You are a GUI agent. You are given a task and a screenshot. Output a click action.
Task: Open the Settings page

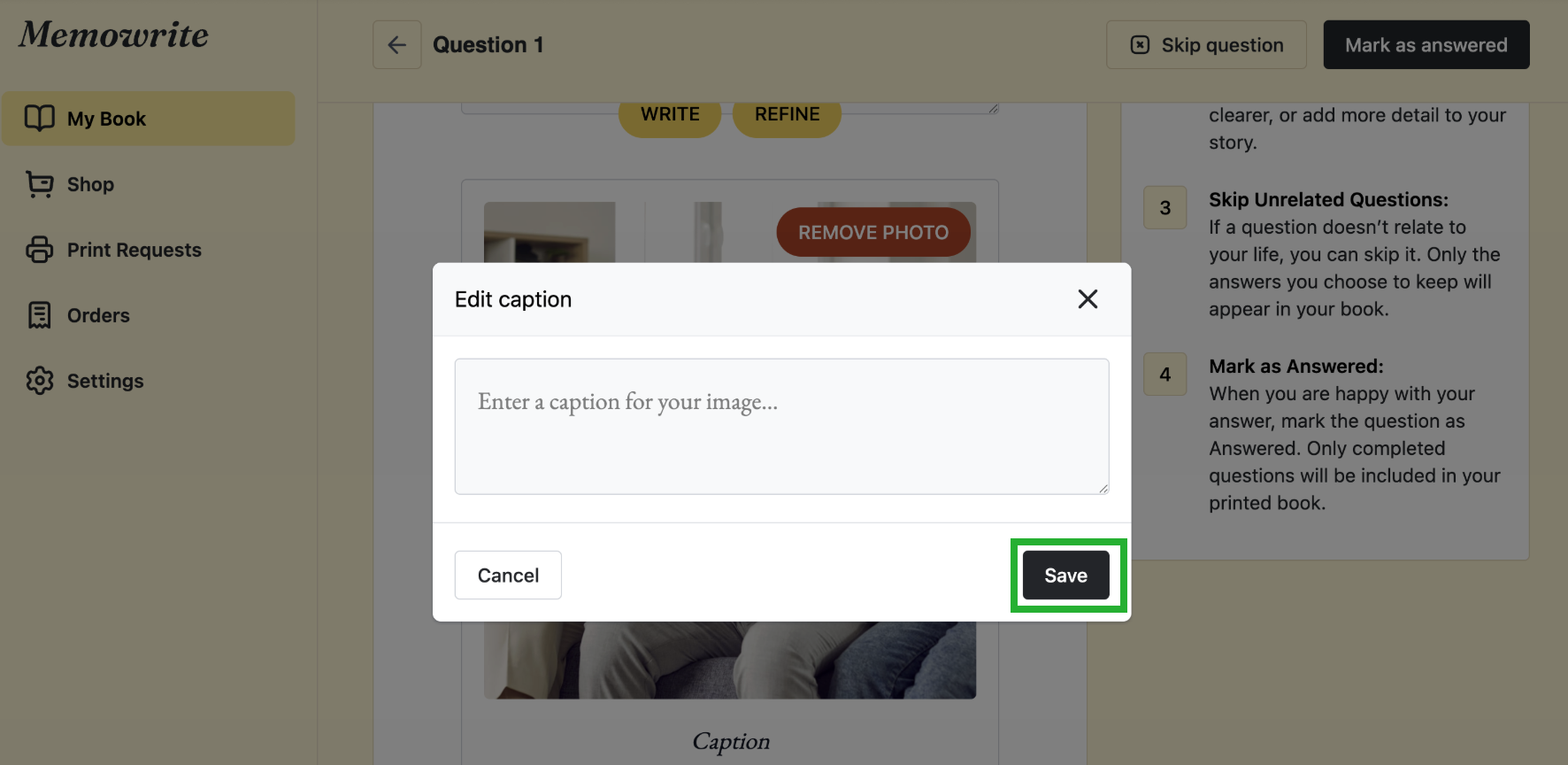click(104, 381)
